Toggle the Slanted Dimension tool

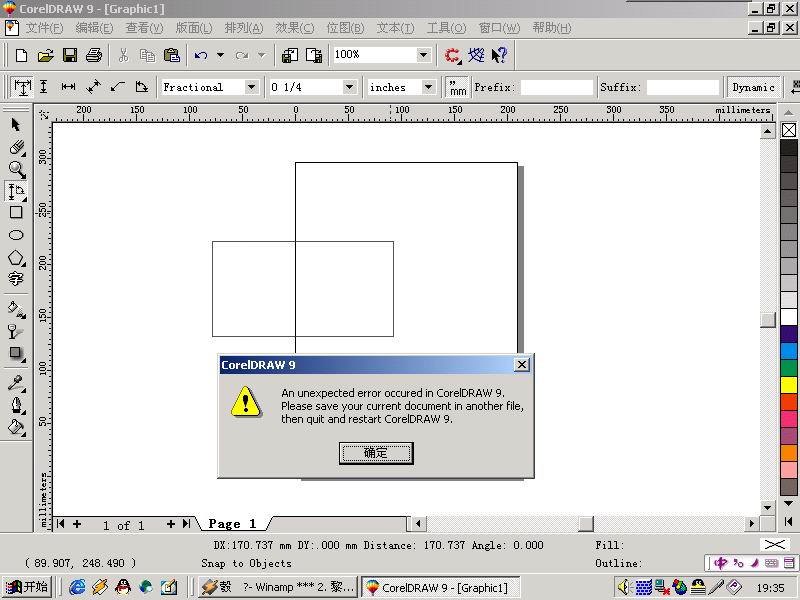click(x=93, y=87)
